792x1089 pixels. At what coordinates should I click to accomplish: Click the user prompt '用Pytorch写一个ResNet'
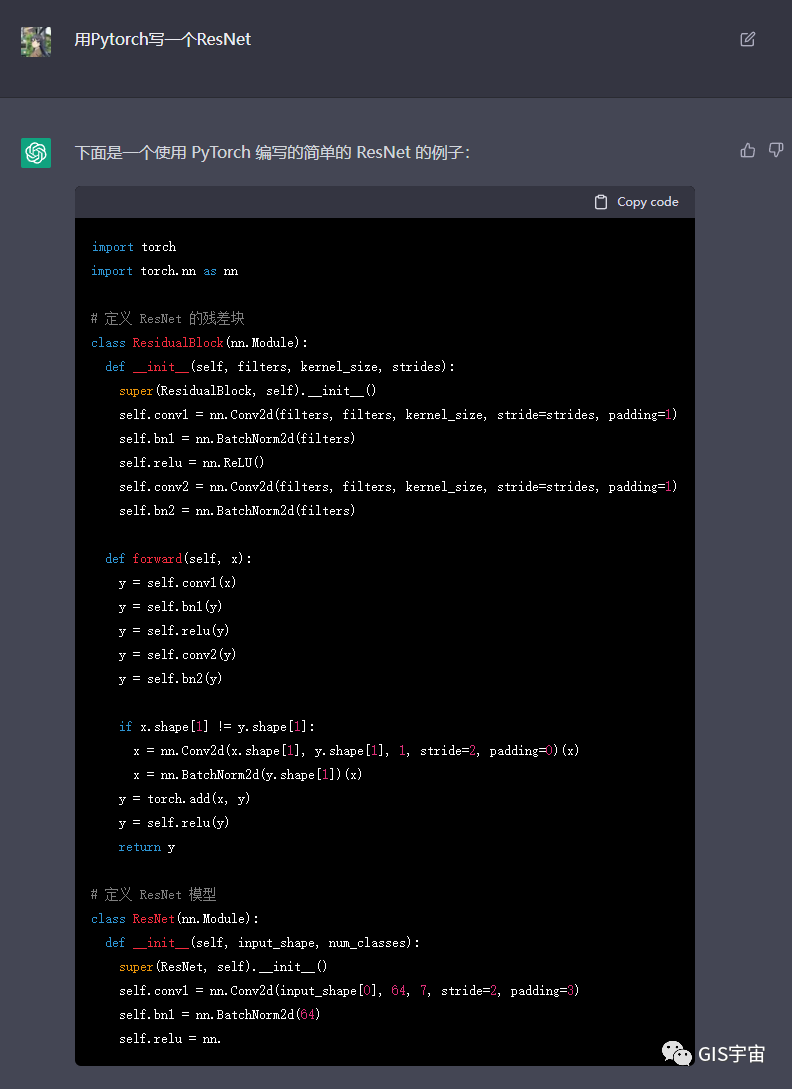point(163,40)
